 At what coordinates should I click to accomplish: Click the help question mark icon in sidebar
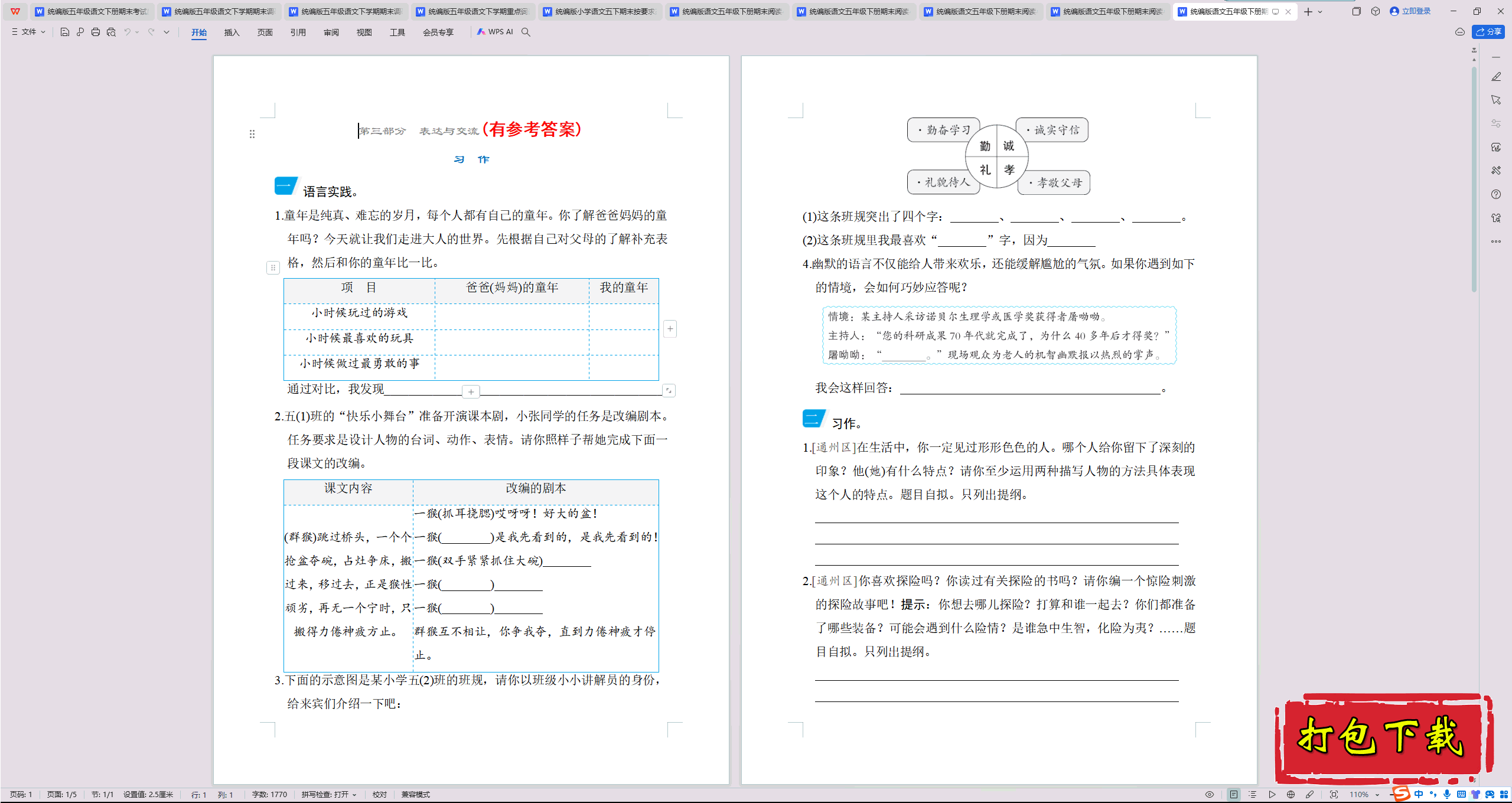(1496, 194)
